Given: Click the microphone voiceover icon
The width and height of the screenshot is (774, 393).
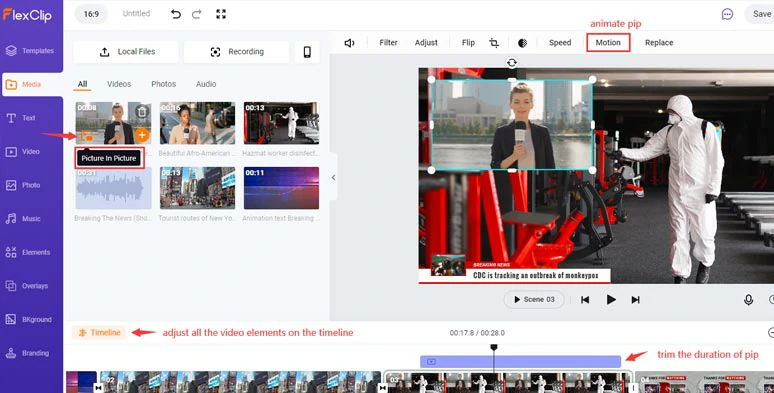Looking at the screenshot, I should pyautogui.click(x=748, y=300).
